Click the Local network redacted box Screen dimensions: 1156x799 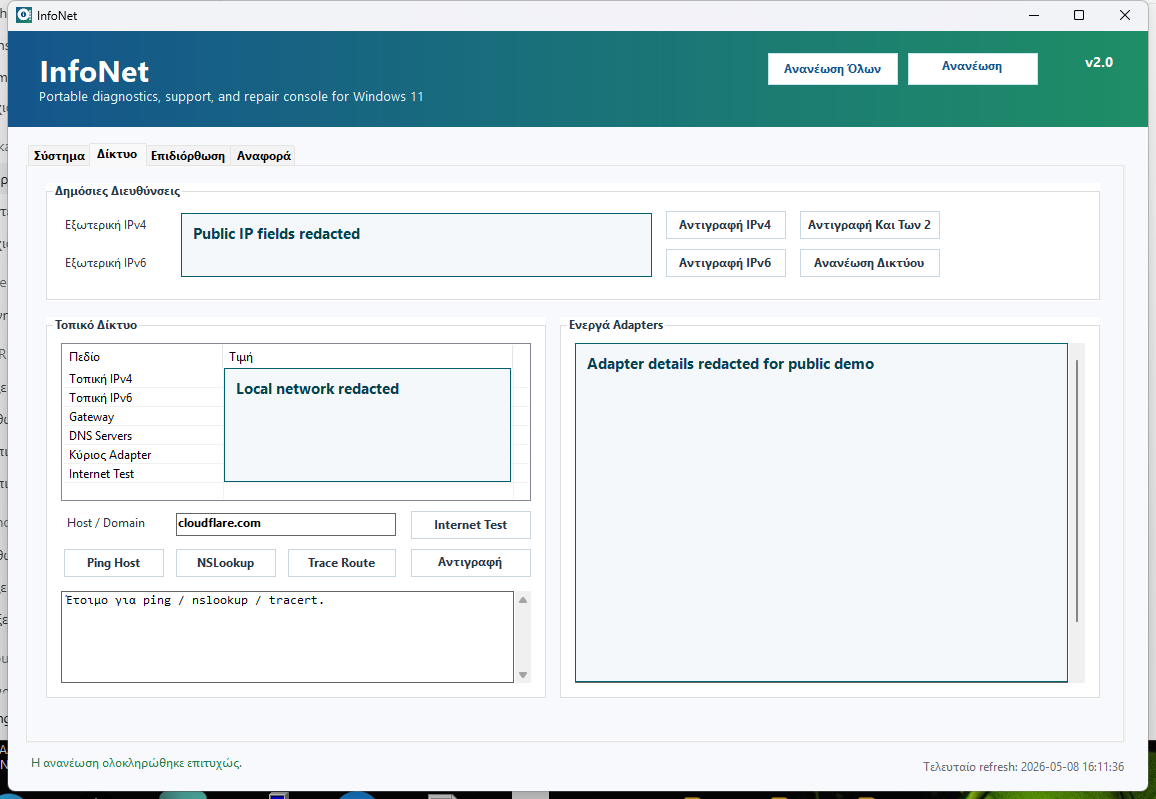(x=367, y=425)
